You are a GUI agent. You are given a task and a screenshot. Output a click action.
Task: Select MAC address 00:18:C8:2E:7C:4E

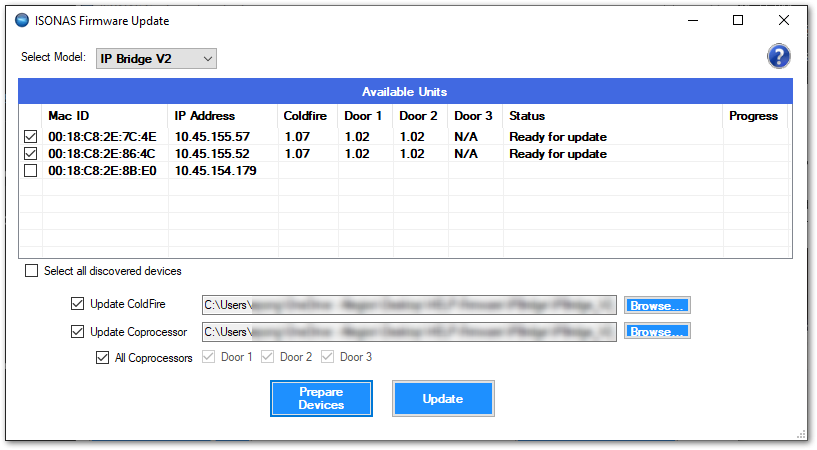point(102,136)
